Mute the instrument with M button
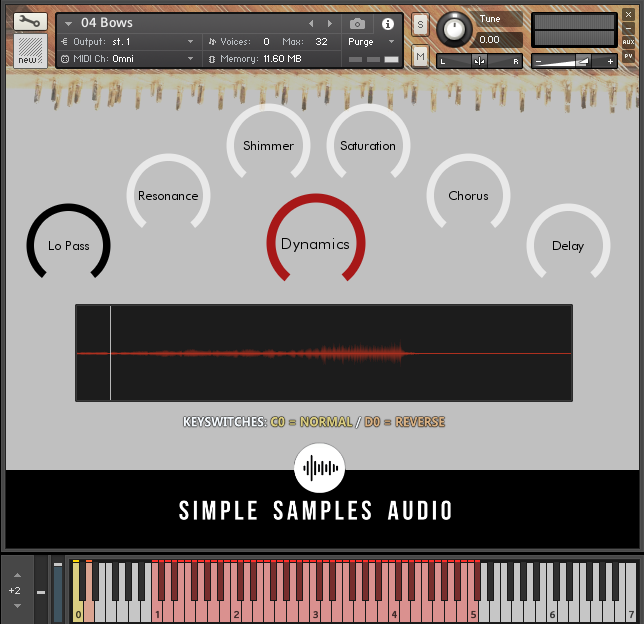This screenshot has height=624, width=644. (x=420, y=56)
